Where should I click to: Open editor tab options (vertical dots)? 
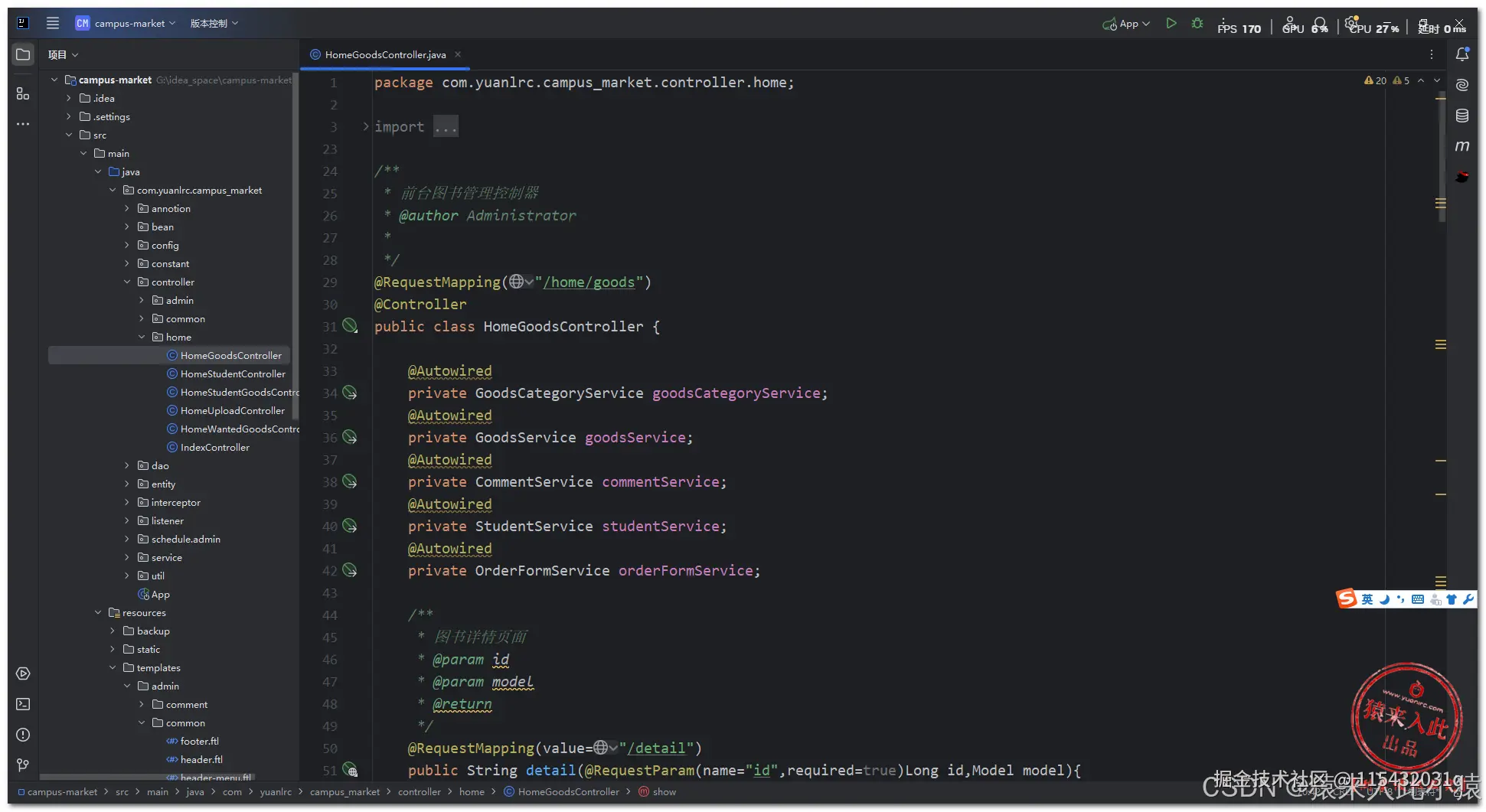click(1432, 54)
